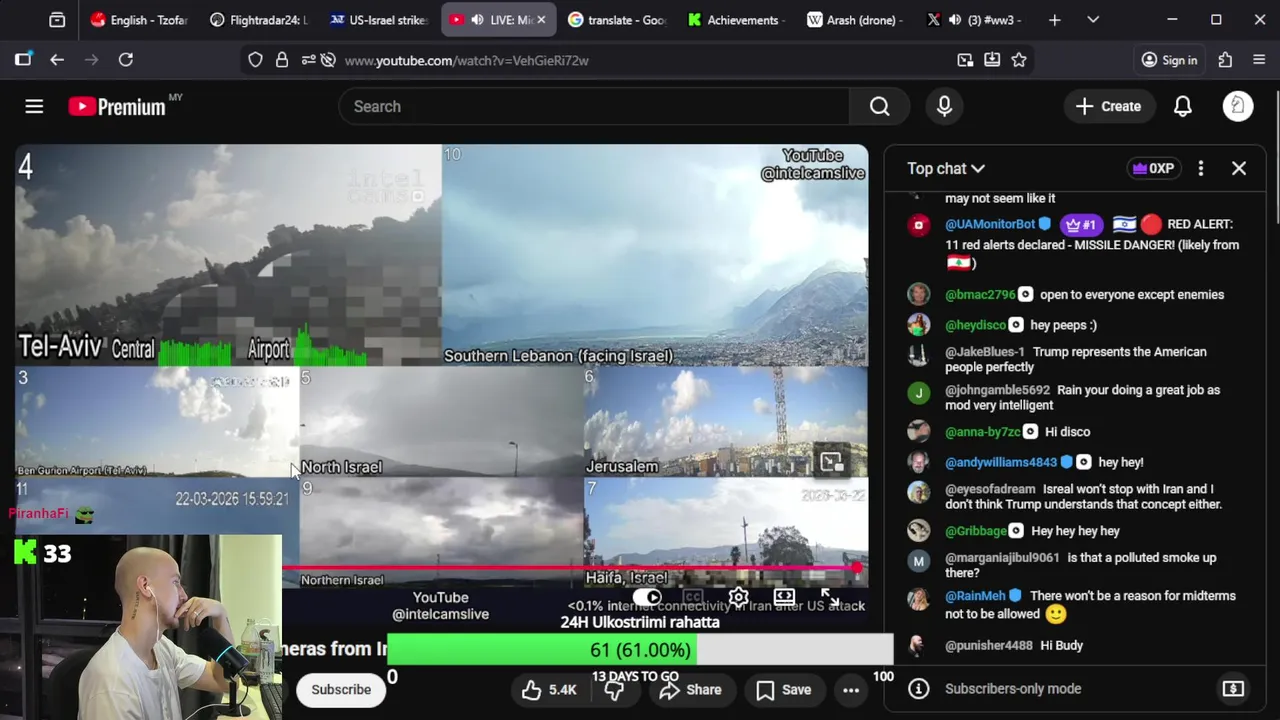
Task: Toggle the Firefox sidebar button
Action: point(23,60)
